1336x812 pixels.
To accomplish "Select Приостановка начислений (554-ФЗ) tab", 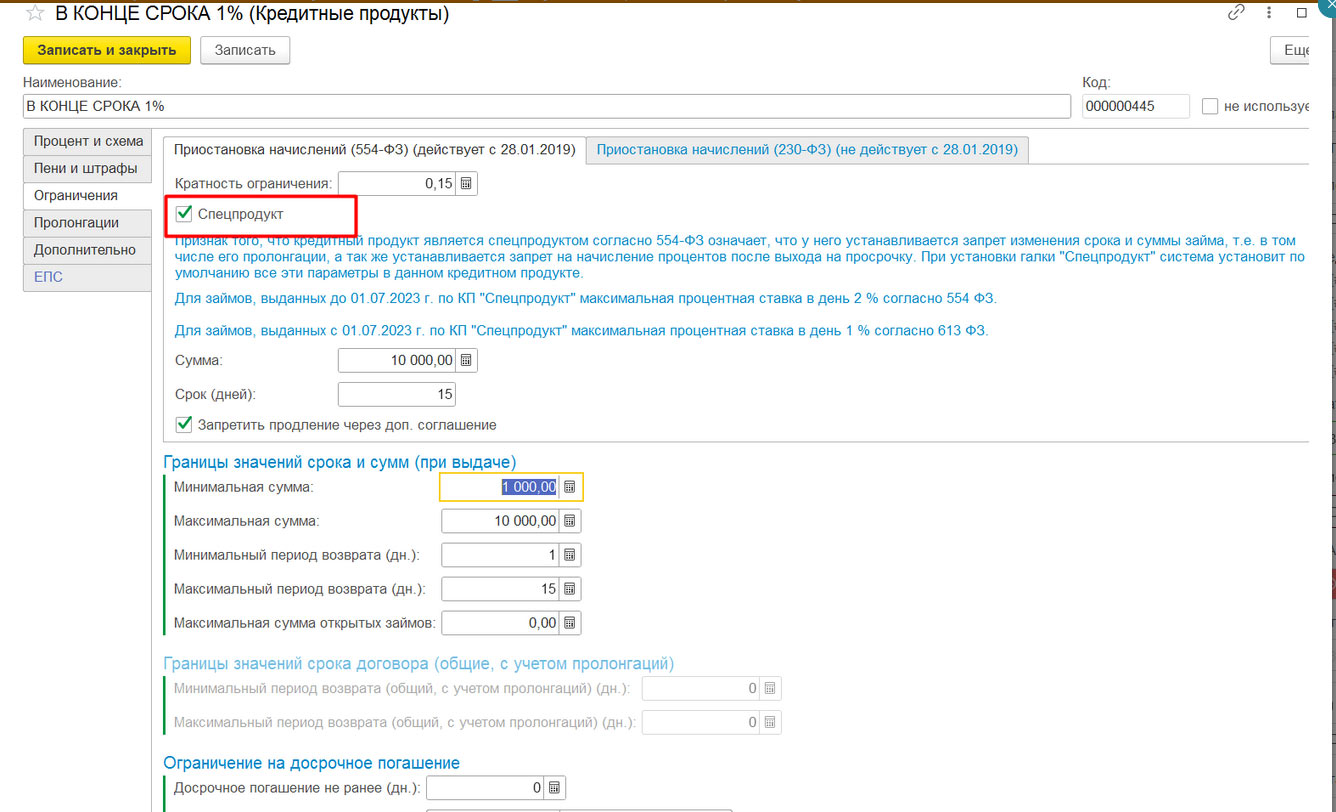I will [374, 150].
